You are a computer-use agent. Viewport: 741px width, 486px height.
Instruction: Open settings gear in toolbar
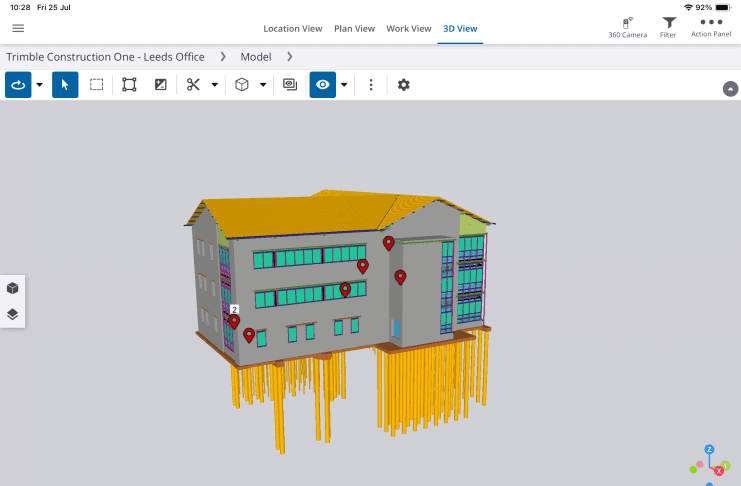pos(404,85)
